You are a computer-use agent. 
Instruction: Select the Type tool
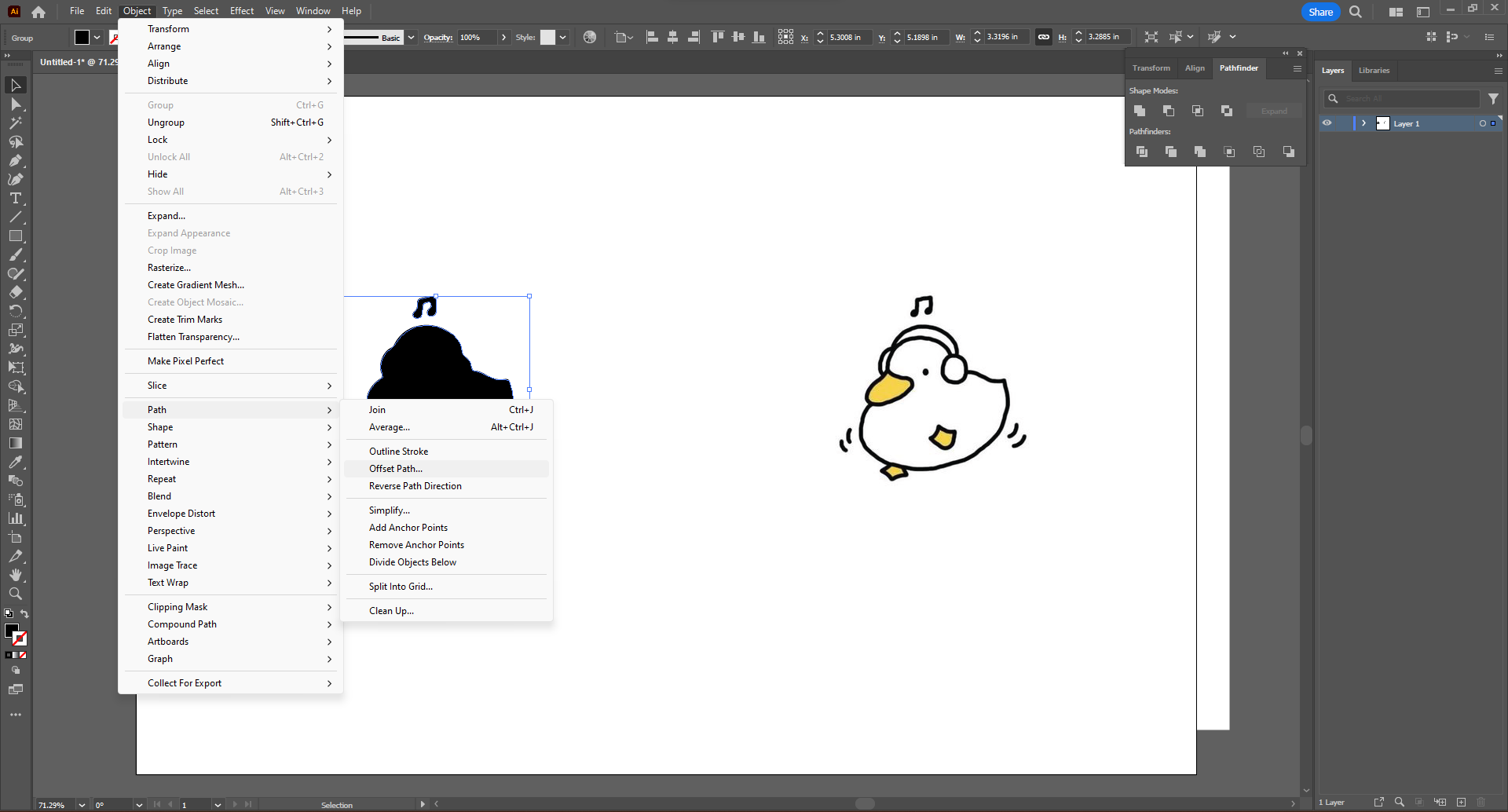[15, 199]
